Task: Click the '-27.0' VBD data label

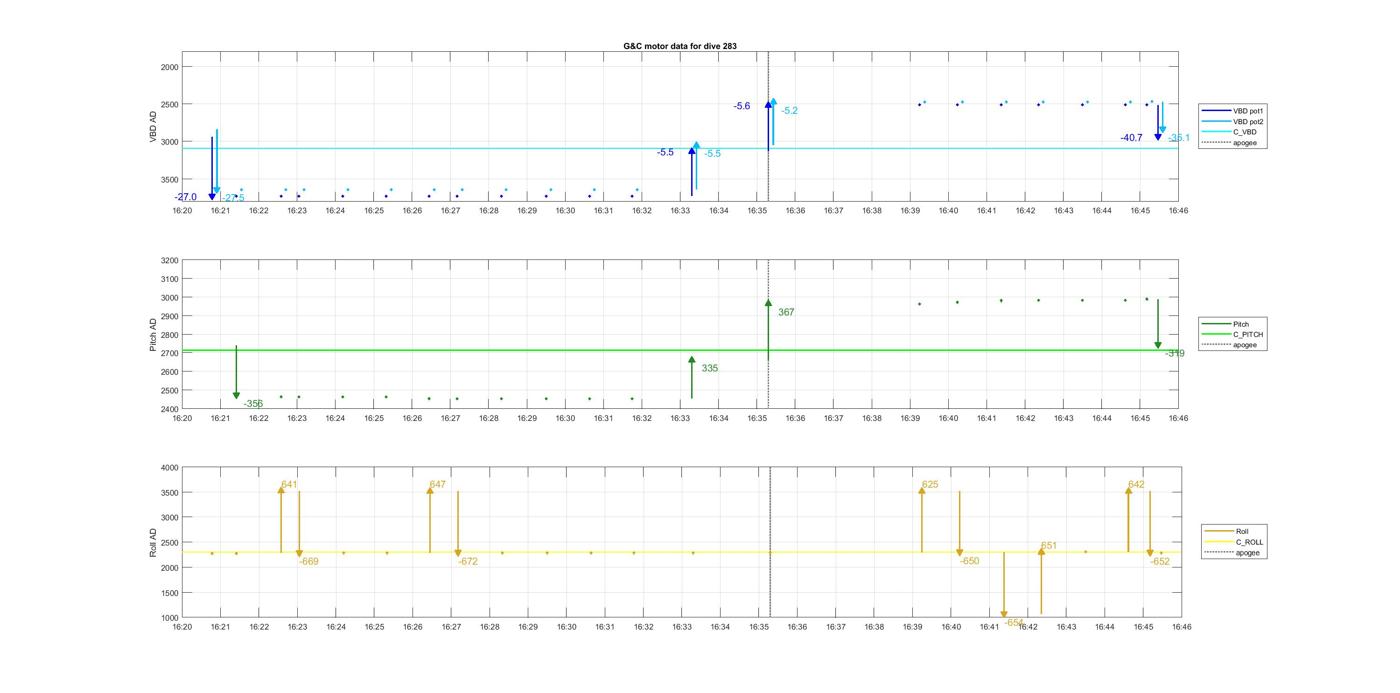Action: click(x=186, y=197)
